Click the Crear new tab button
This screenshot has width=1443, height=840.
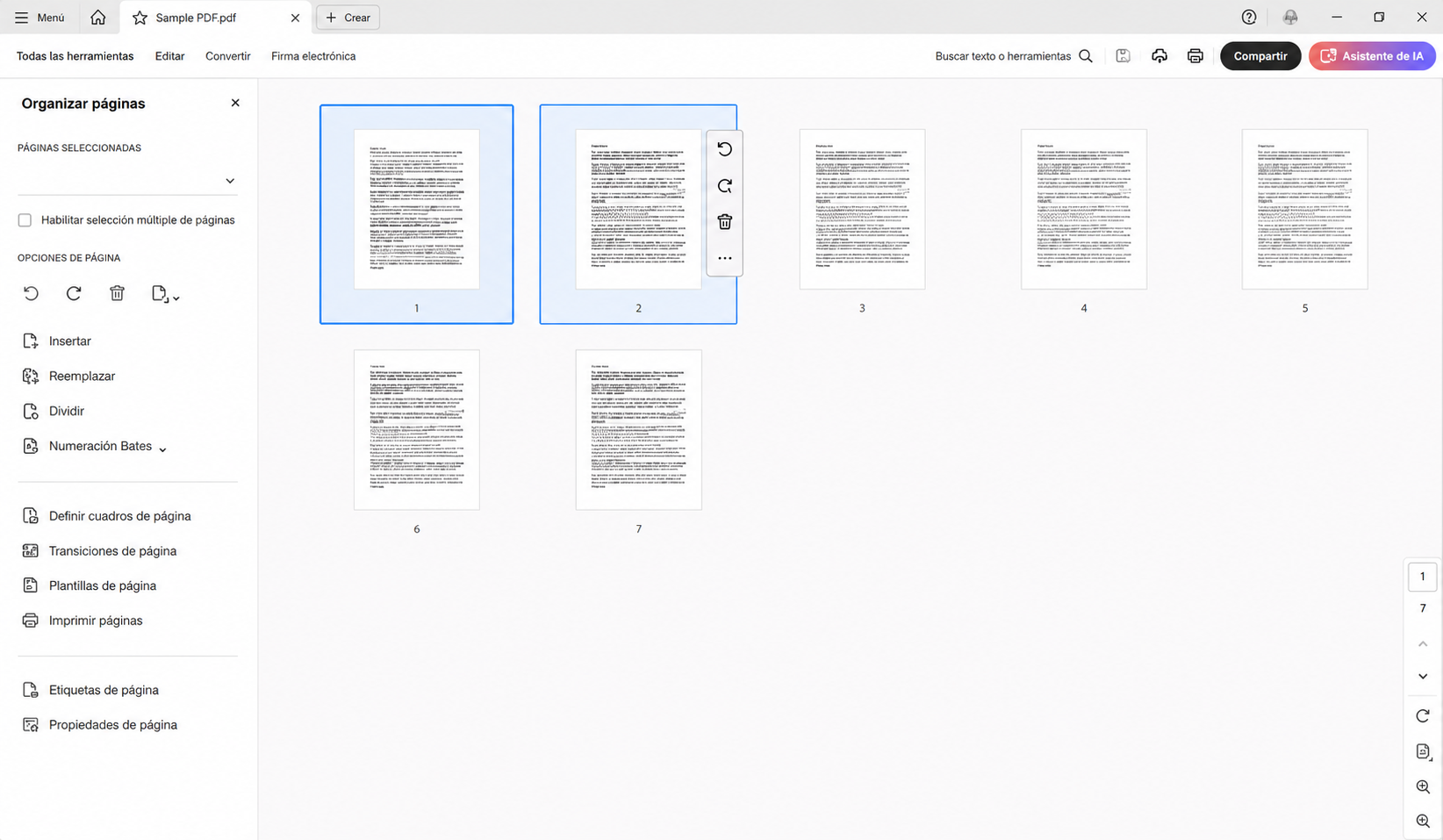coord(348,18)
